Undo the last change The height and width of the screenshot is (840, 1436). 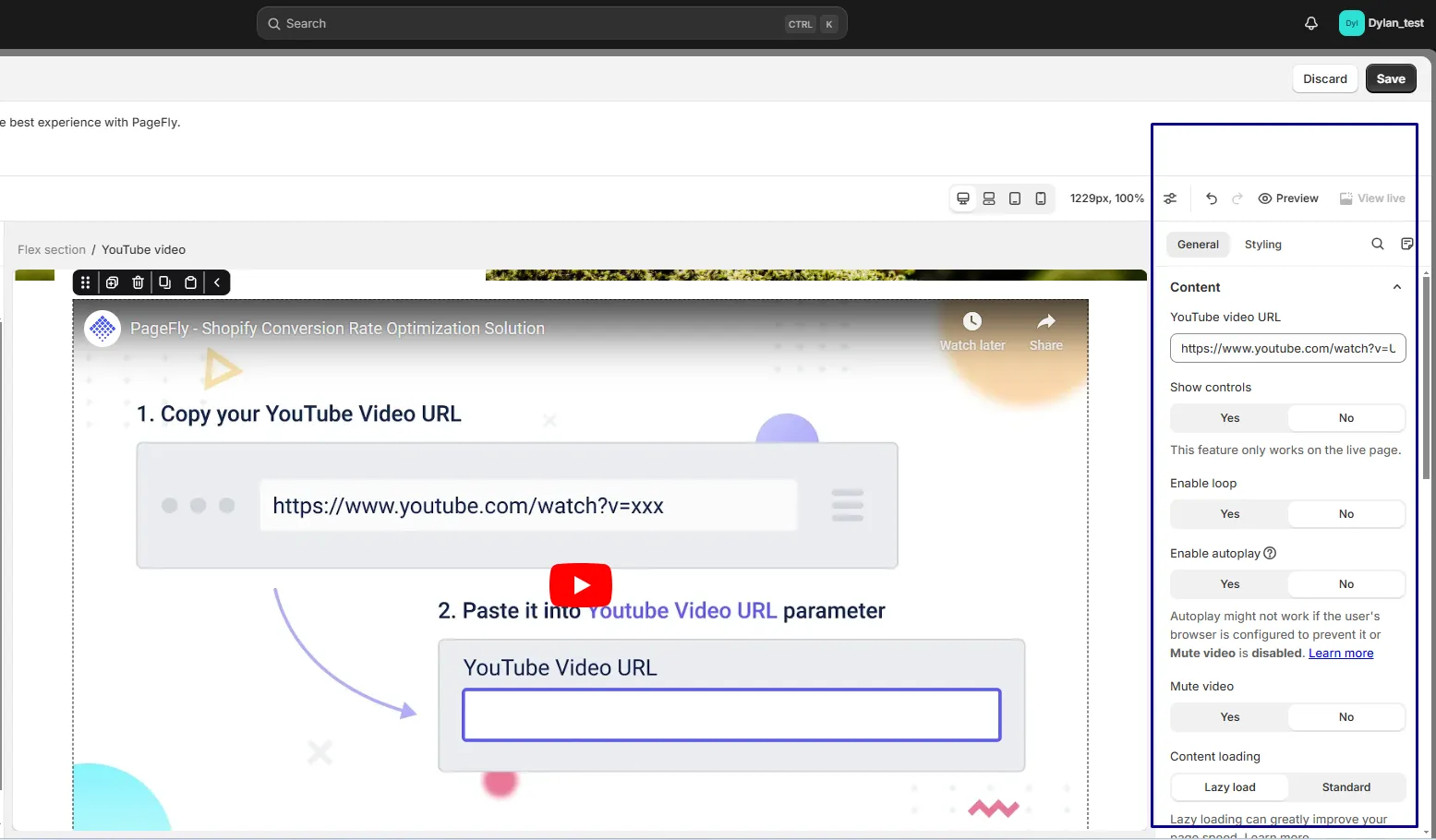(x=1212, y=198)
